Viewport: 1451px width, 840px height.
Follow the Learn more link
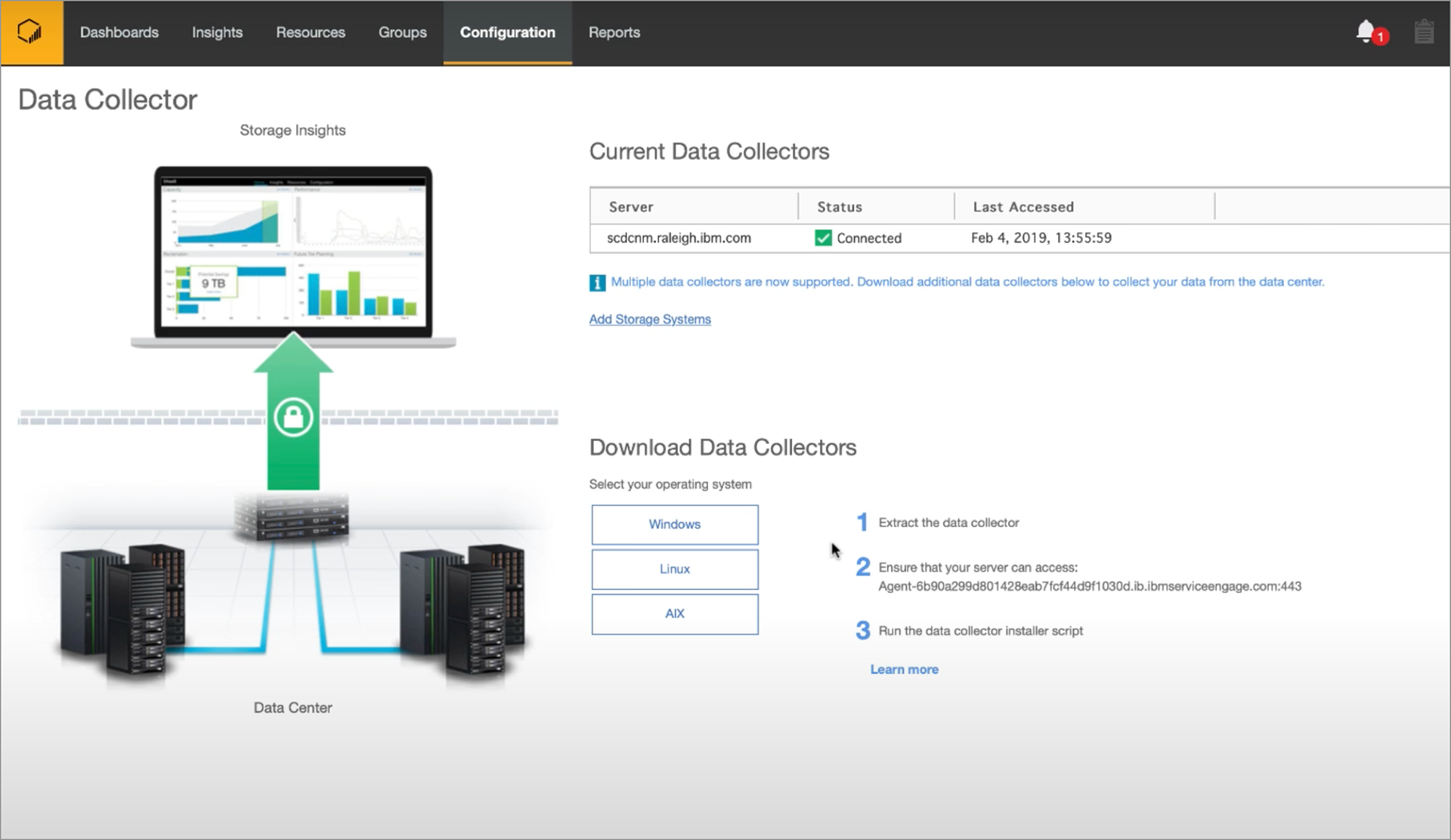point(904,669)
